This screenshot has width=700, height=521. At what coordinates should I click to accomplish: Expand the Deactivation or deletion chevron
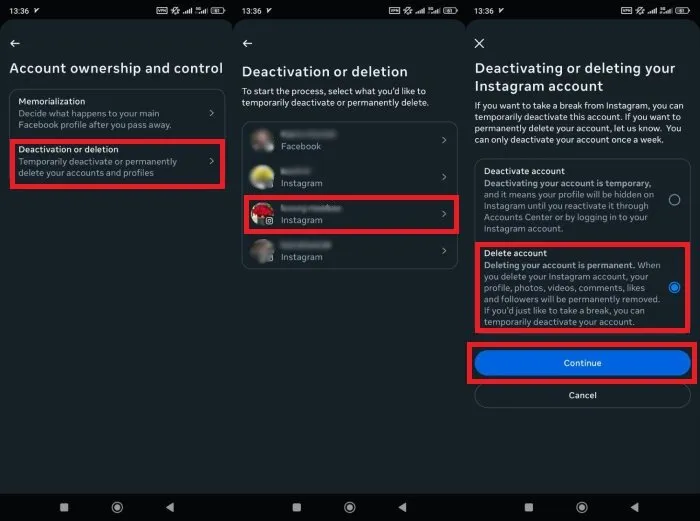pyautogui.click(x=211, y=161)
